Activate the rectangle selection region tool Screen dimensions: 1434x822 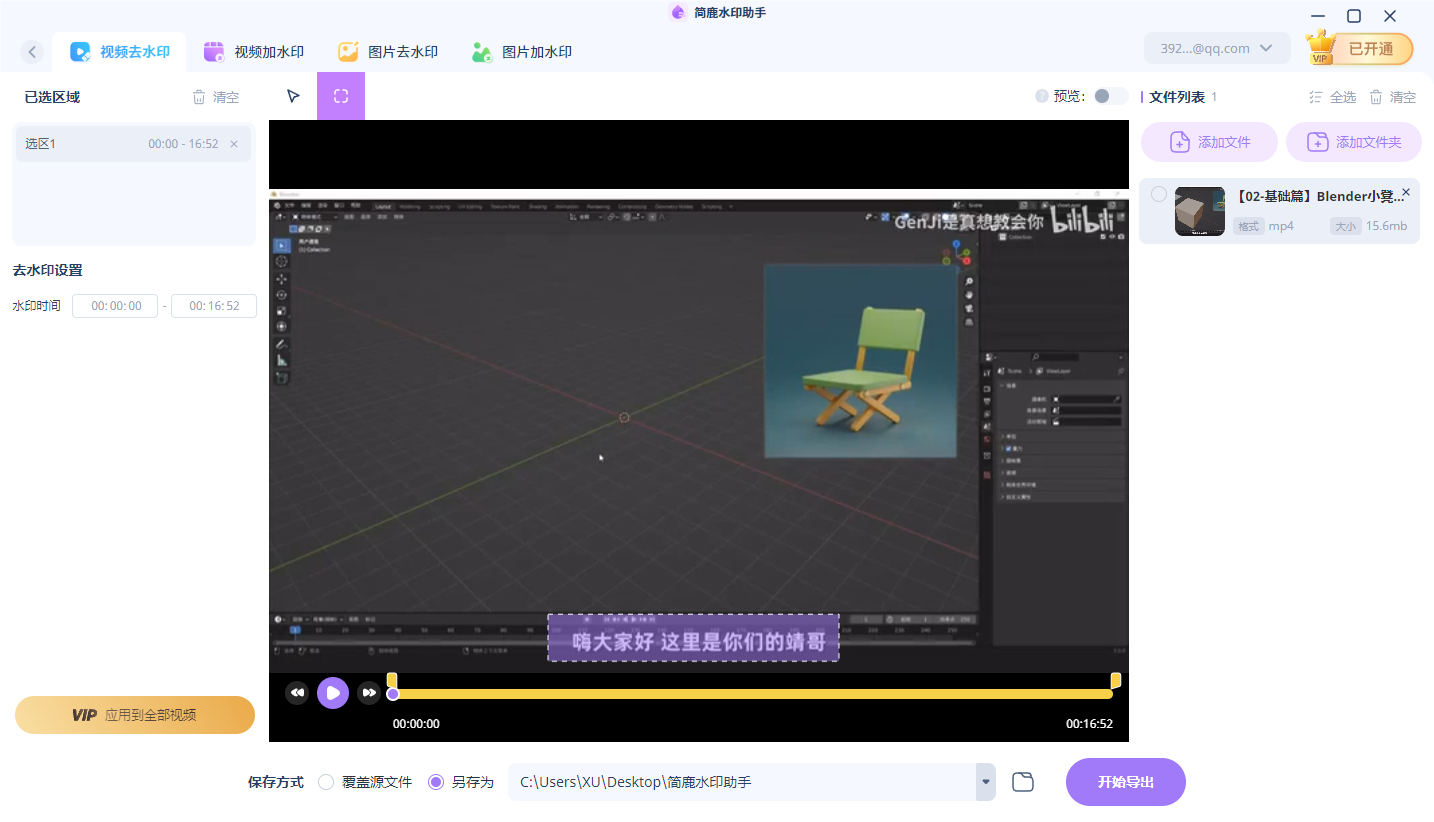coord(341,96)
